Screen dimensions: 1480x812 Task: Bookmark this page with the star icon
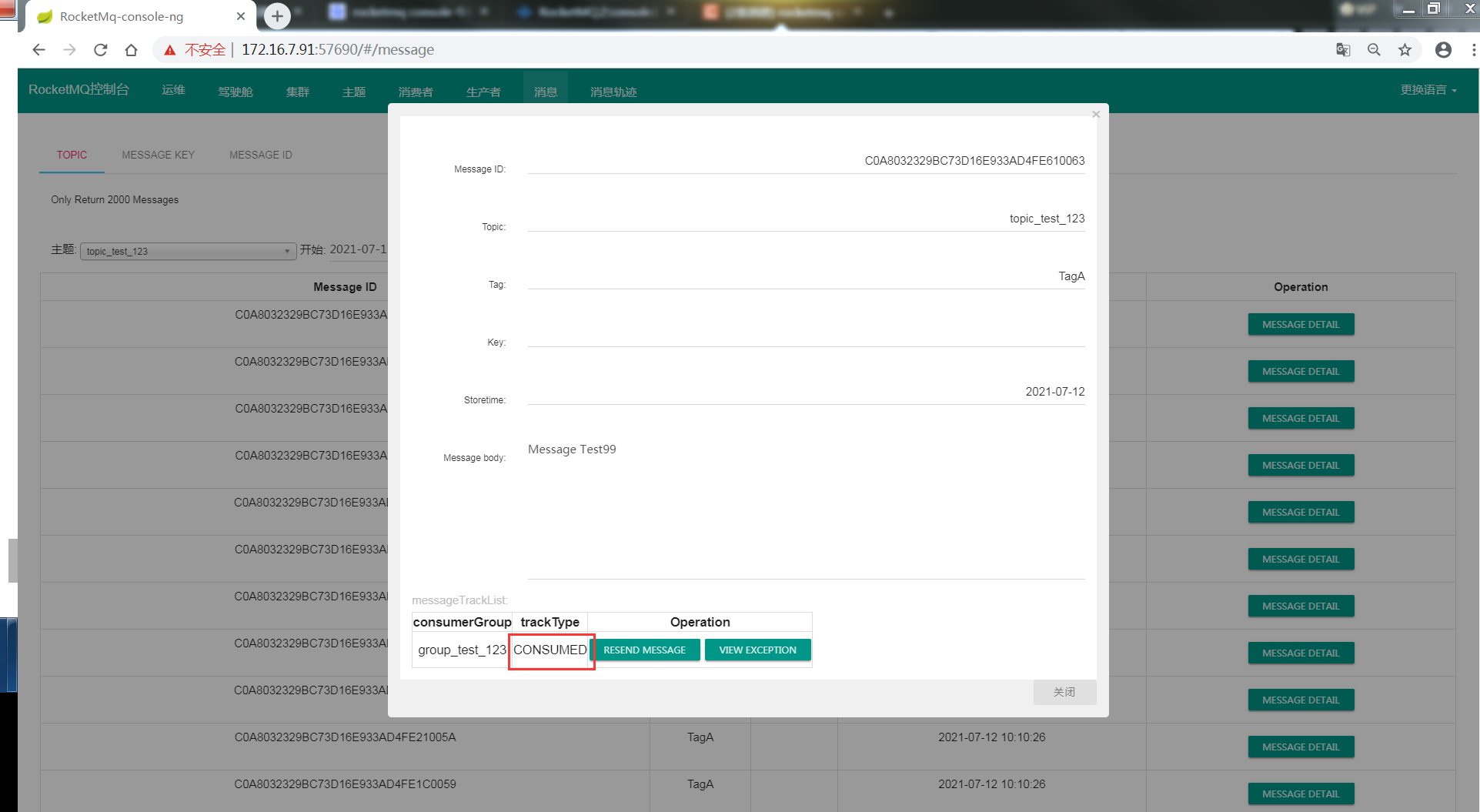[x=1405, y=50]
